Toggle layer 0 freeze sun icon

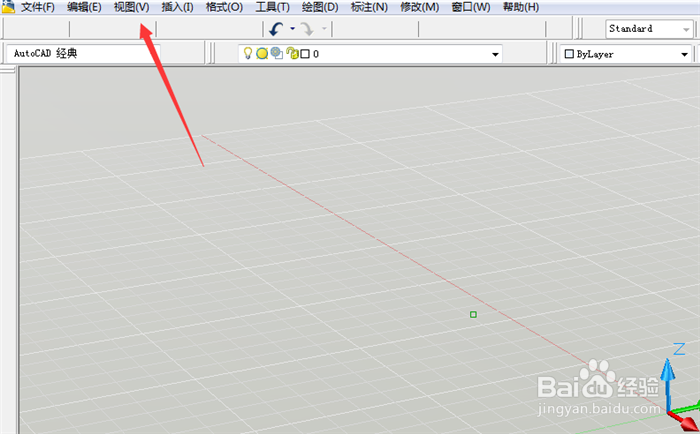[x=262, y=54]
